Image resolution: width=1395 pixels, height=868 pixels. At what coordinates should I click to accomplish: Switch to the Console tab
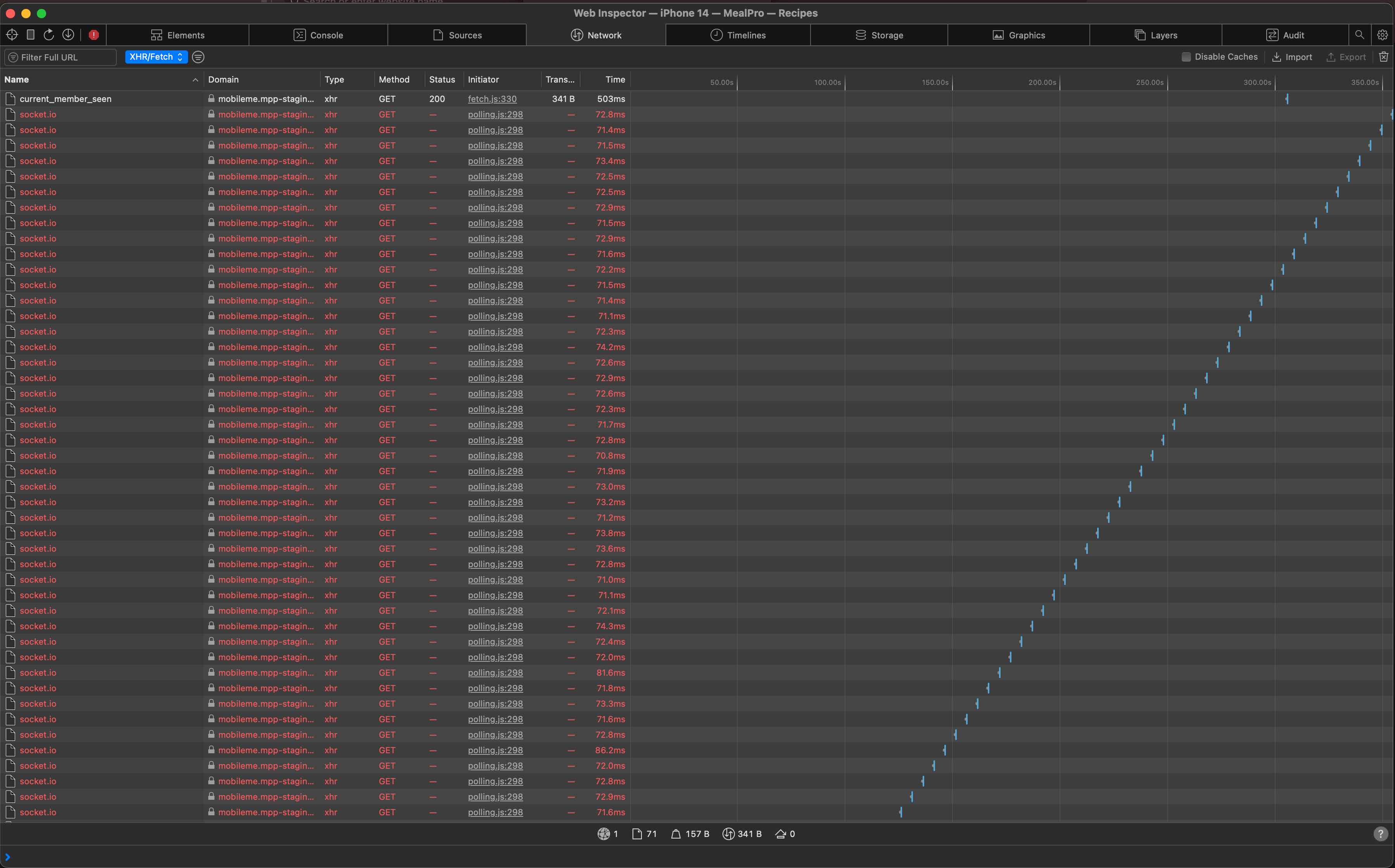coord(318,35)
